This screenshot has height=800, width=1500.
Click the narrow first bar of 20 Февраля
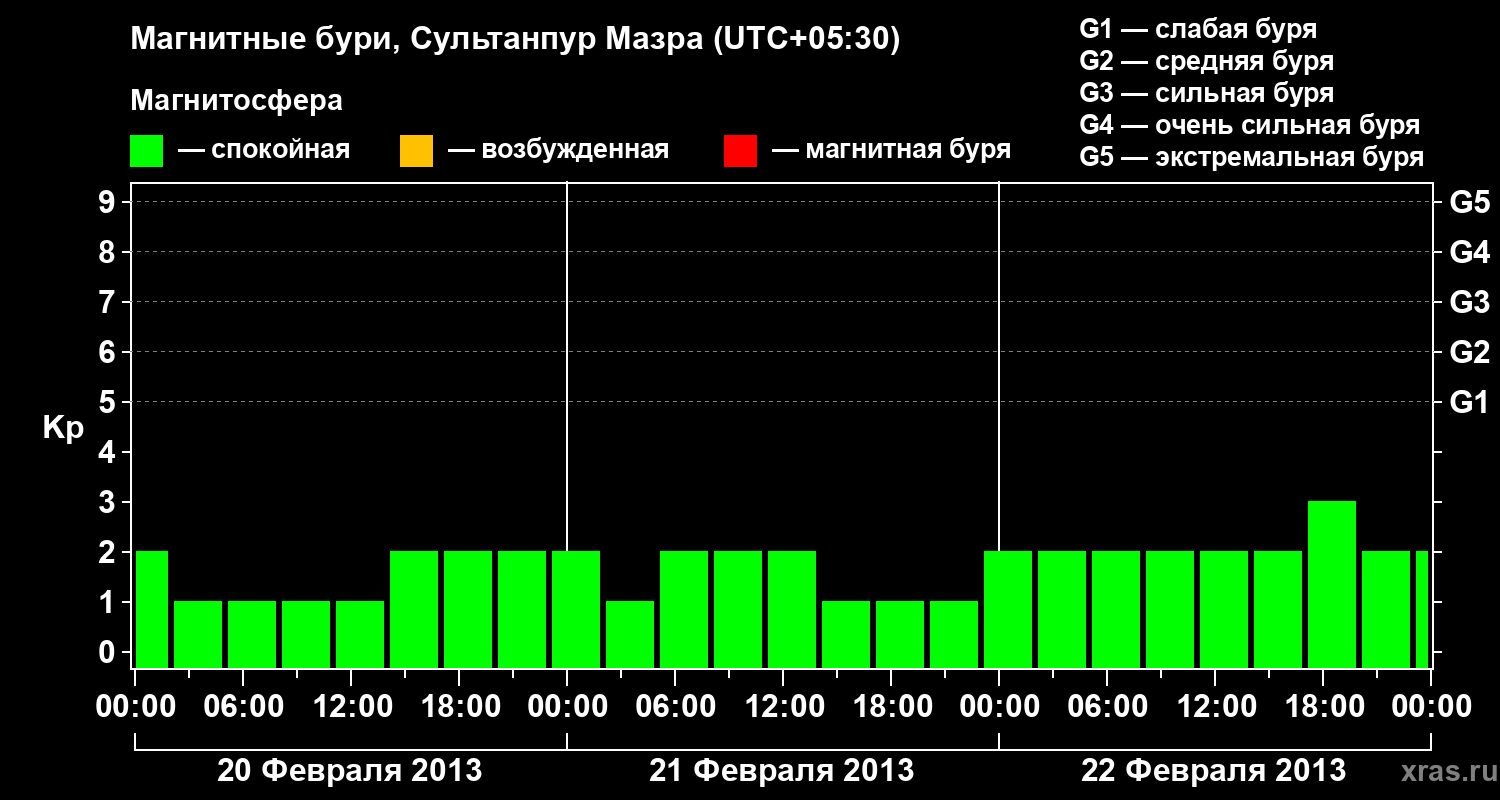coord(152,609)
